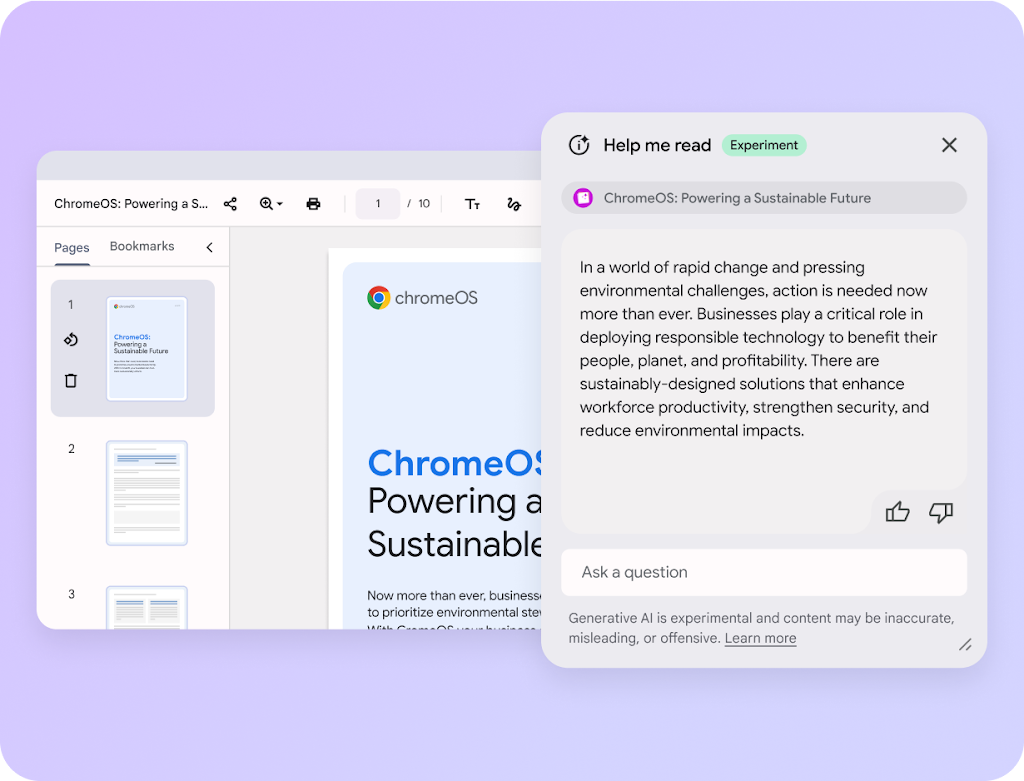Viewport: 1024px width, 781px height.
Task: Click page number 2 label in sidebar
Action: tap(71, 449)
